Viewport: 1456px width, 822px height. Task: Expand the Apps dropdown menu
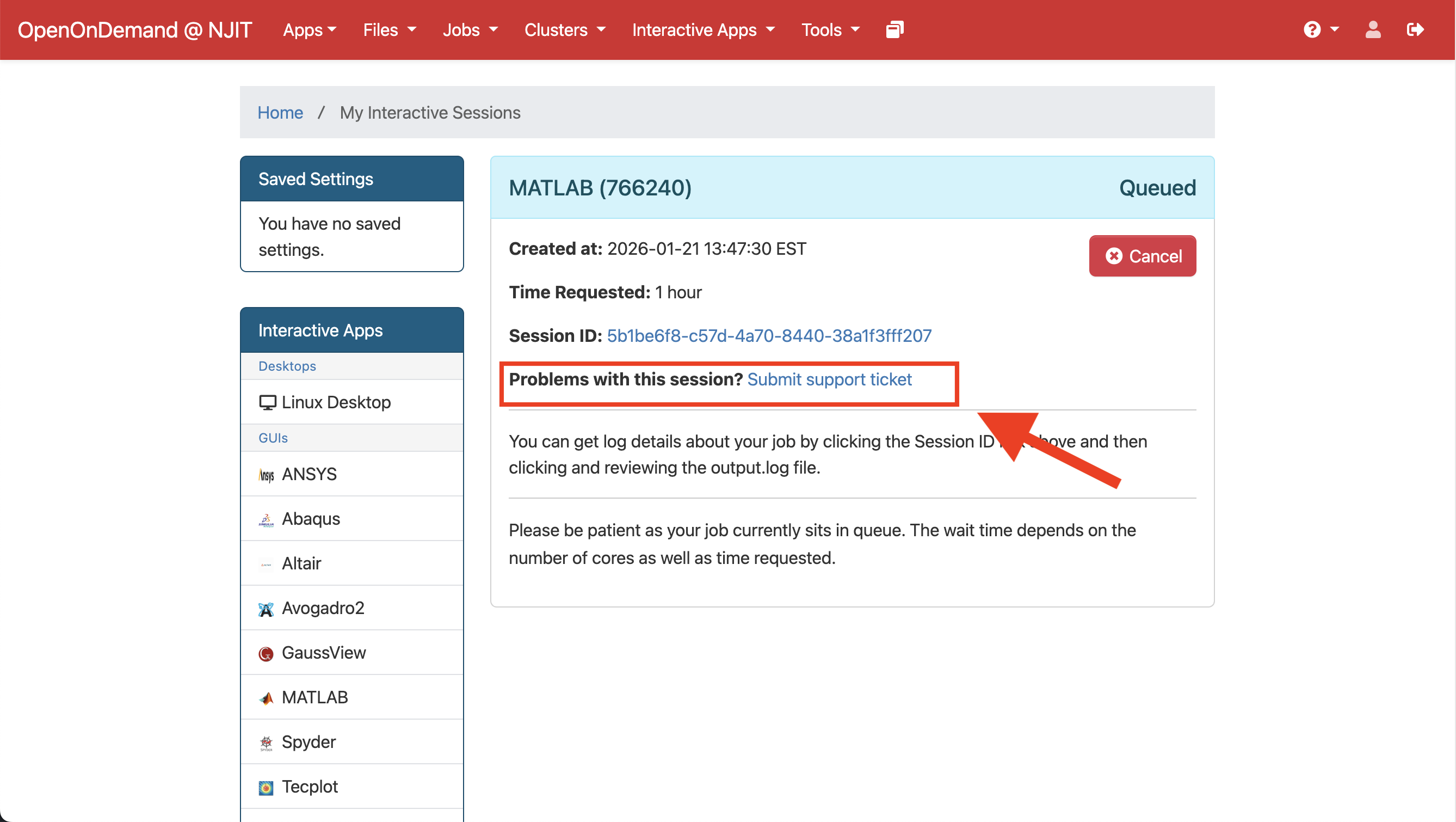tap(309, 30)
